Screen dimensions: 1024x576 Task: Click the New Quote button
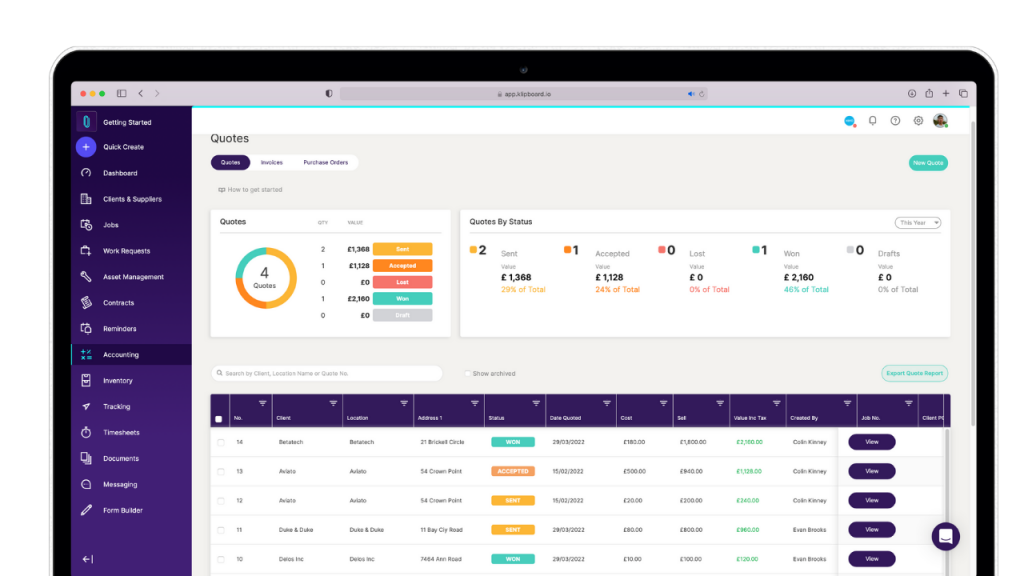[928, 163]
